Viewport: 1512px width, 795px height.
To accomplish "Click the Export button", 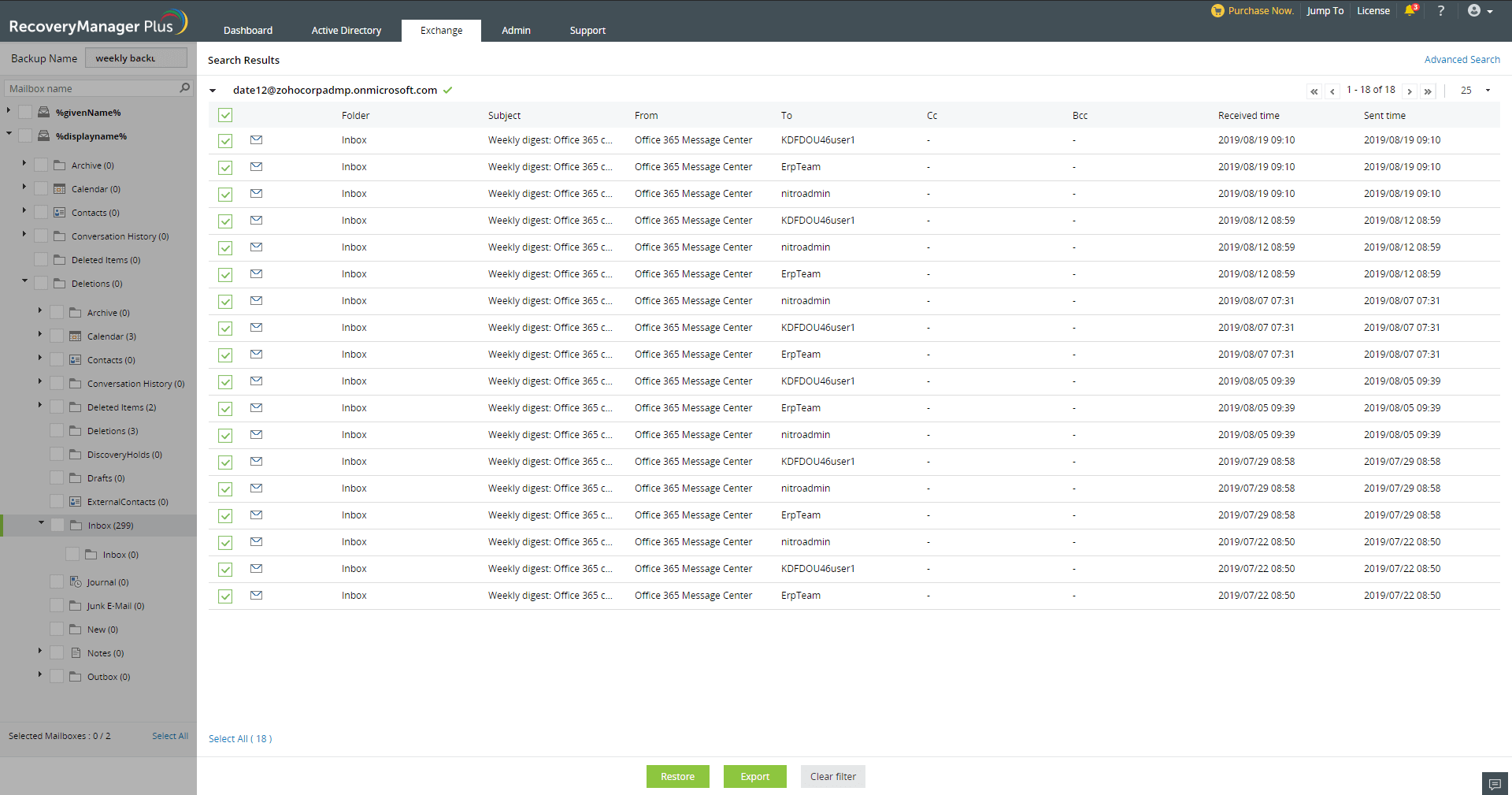I will pos(754,777).
